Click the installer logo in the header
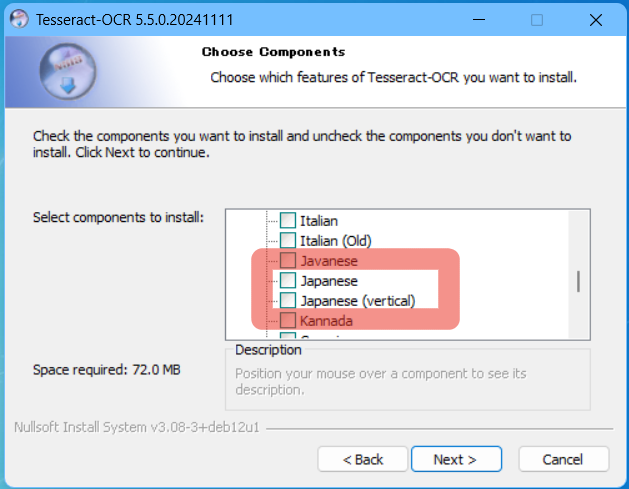The width and height of the screenshot is (629, 489). pos(69,70)
